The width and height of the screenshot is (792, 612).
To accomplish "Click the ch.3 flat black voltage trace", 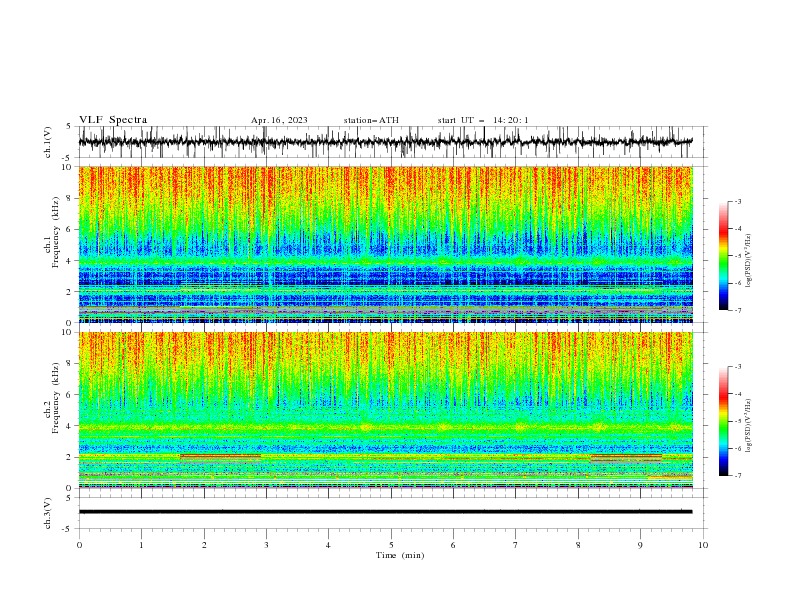I will point(385,512).
